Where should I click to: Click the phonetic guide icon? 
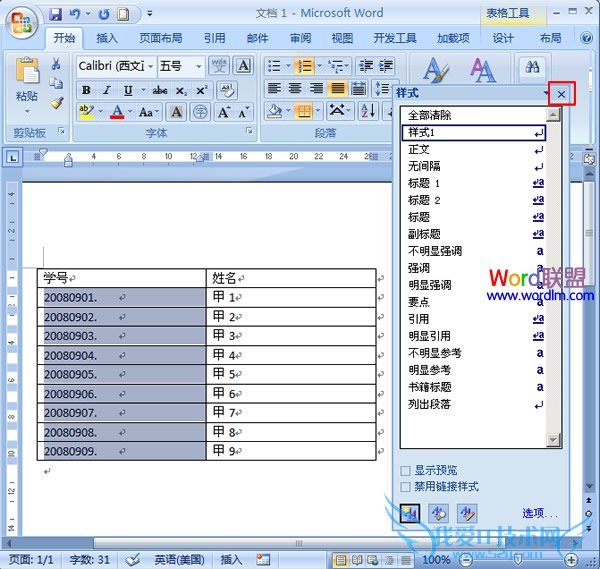pos(219,66)
